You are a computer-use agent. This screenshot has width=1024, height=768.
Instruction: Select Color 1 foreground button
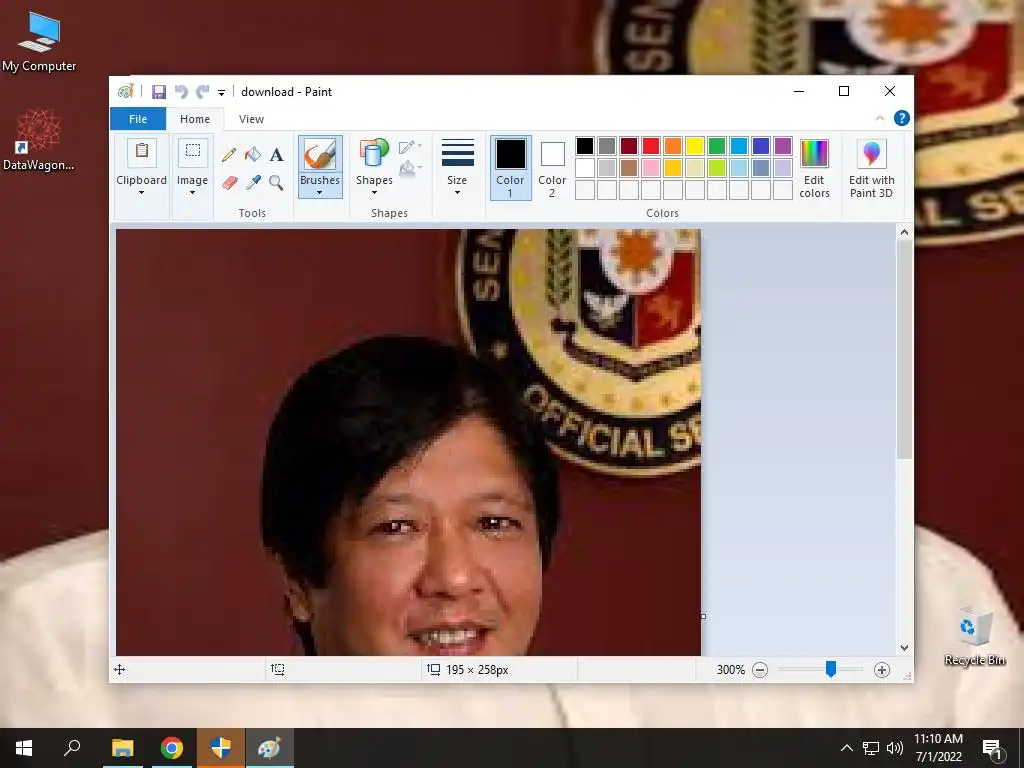point(511,167)
